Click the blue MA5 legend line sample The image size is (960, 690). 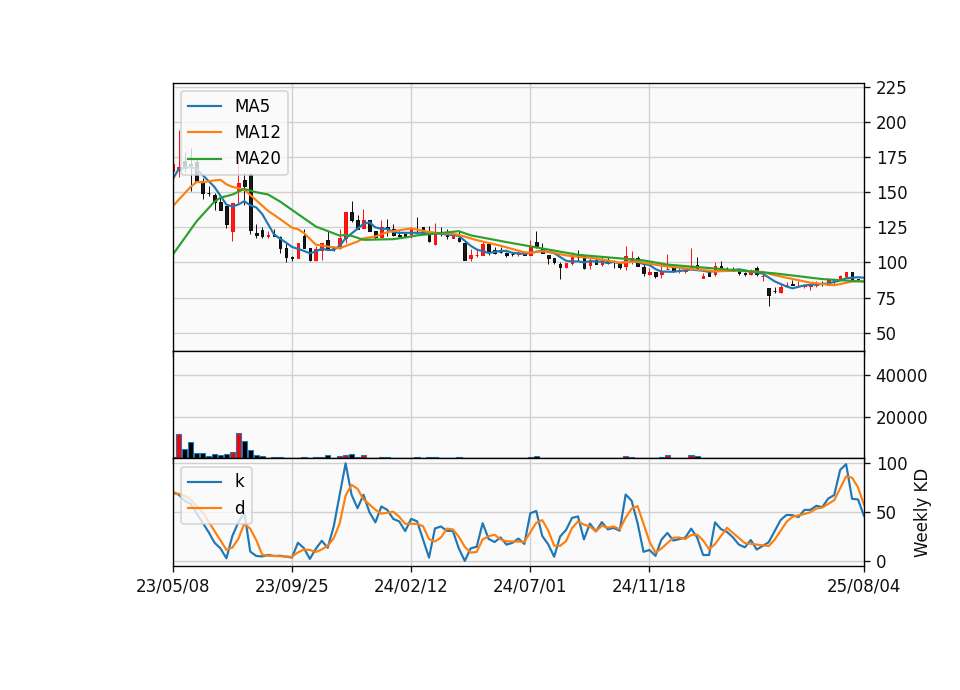204,107
